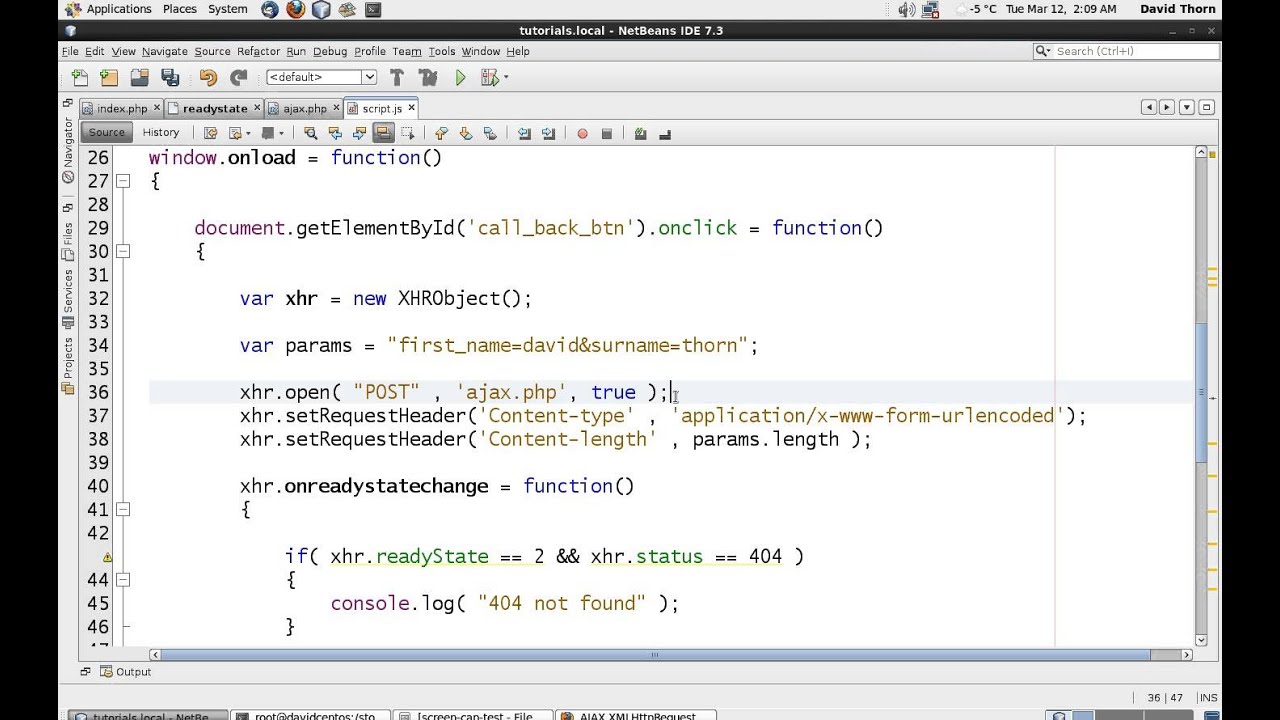Click the Save All toolbar icon
This screenshot has height=720, width=1280.
click(x=170, y=77)
